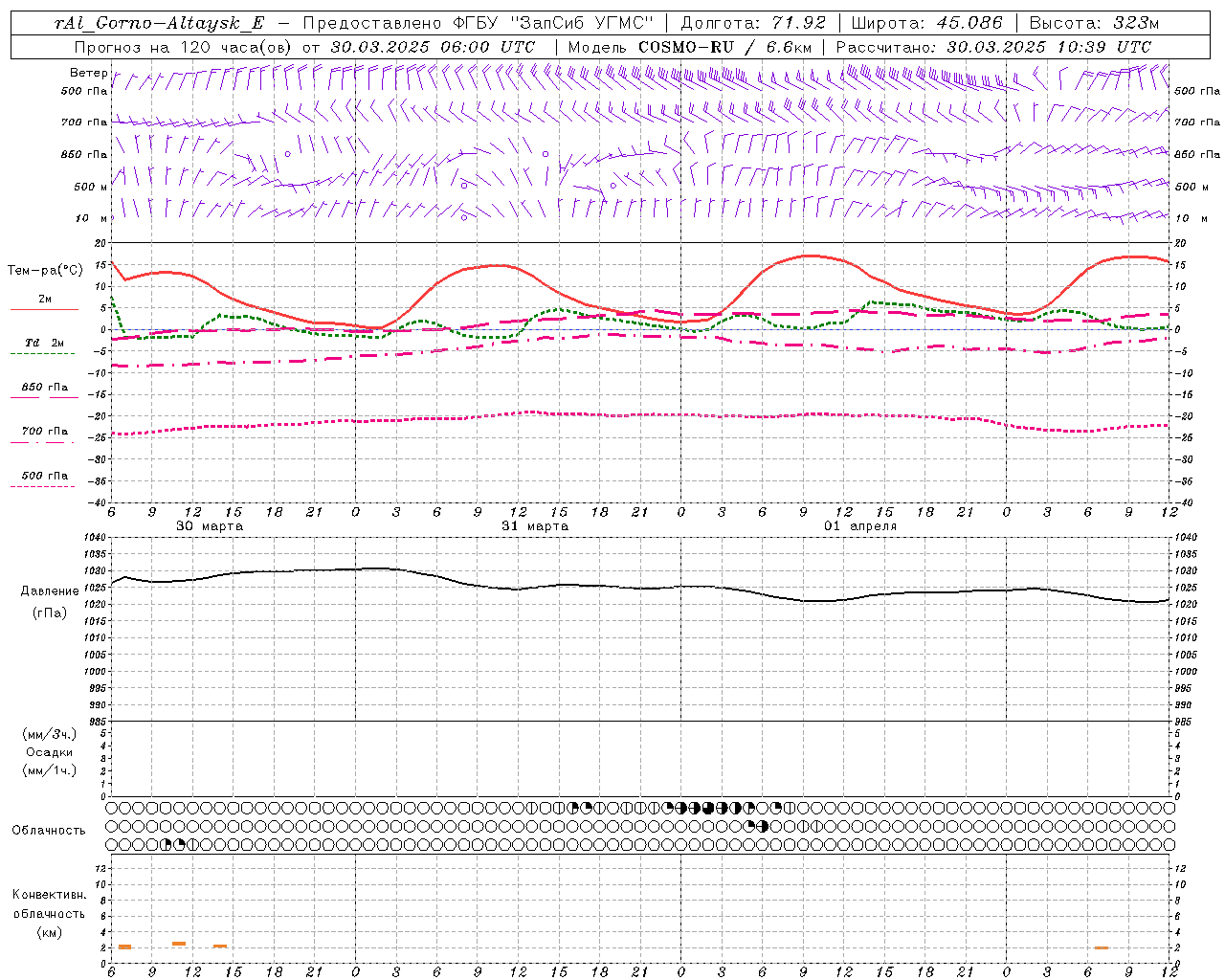Click green dashed line sample under Td 2м

point(42,353)
